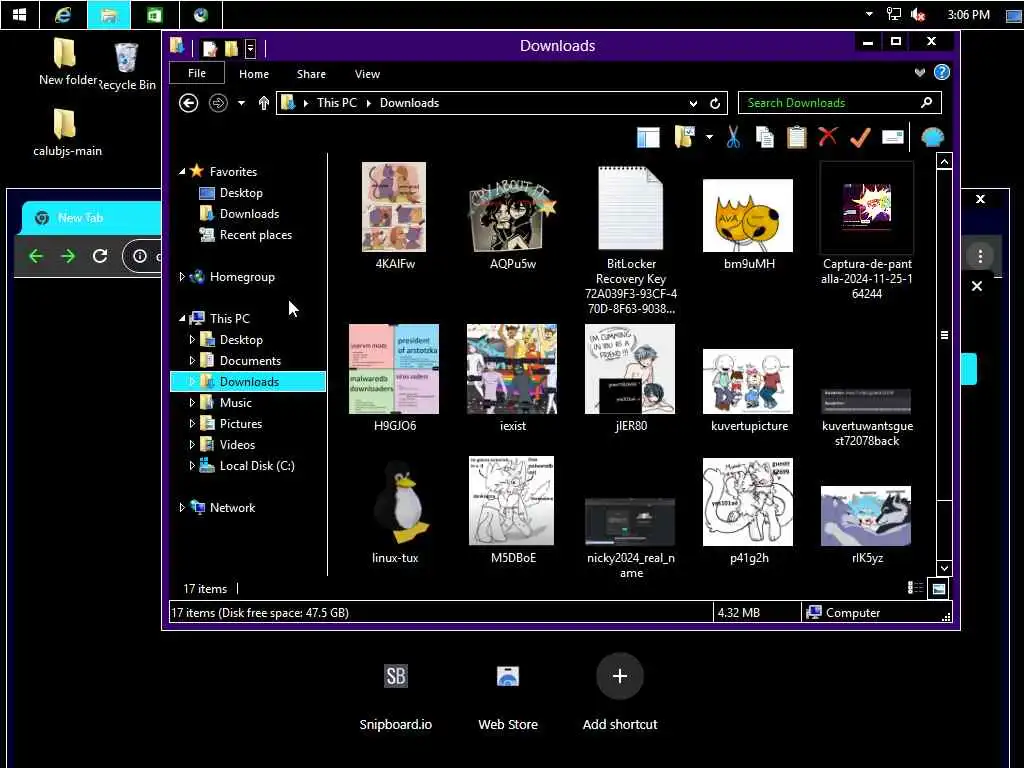Click the folder options toolbar icon

[x=684, y=137]
